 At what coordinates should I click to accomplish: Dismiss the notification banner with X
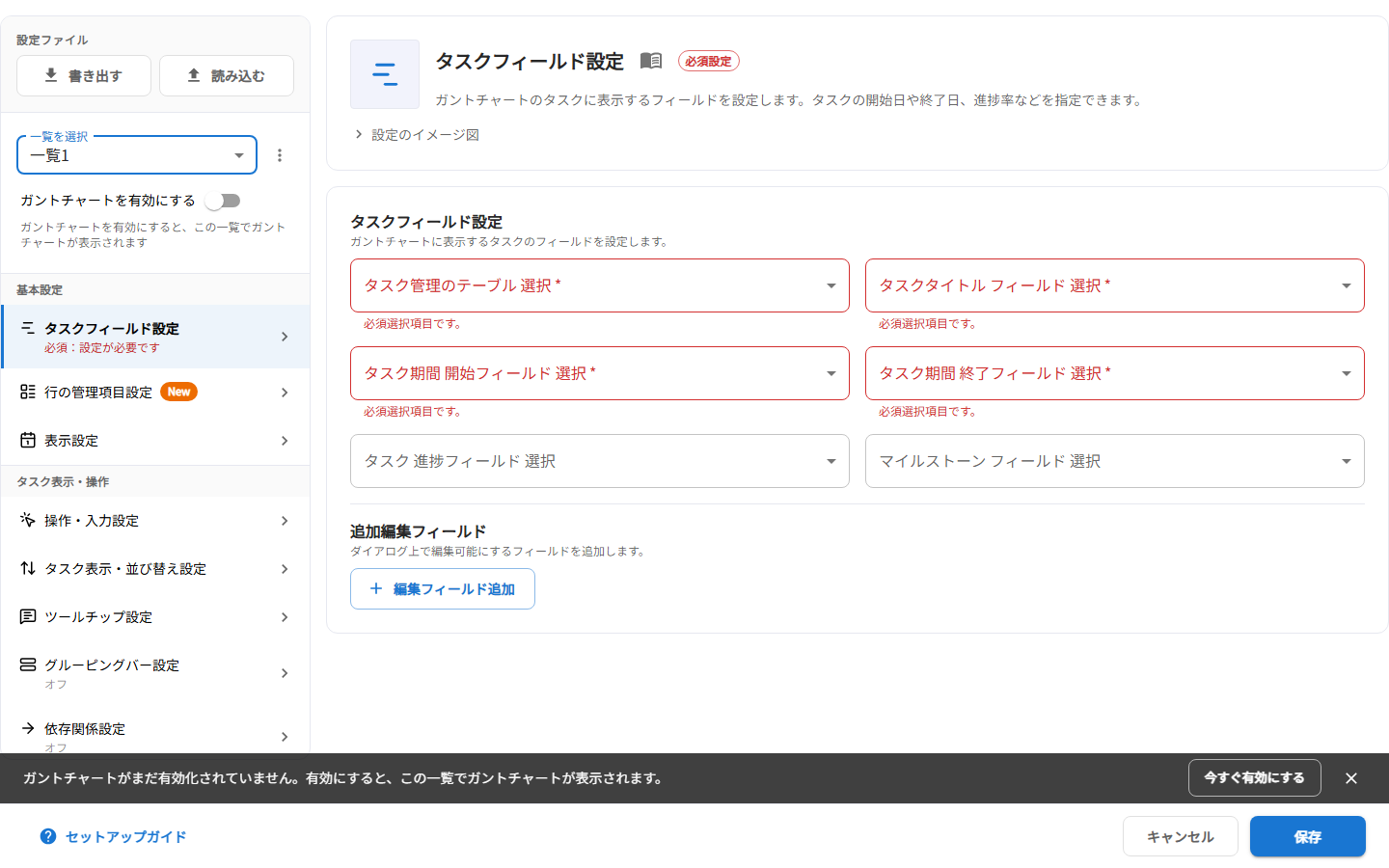[x=1351, y=778]
